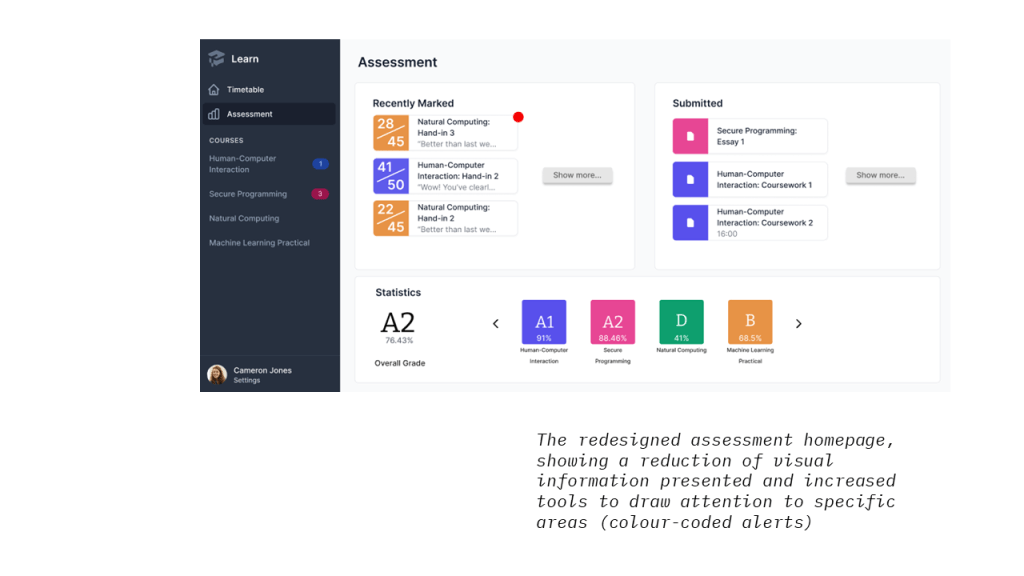The image size is (1024, 576).
Task: Open Settings under Cameron Jones
Action: pos(247,381)
